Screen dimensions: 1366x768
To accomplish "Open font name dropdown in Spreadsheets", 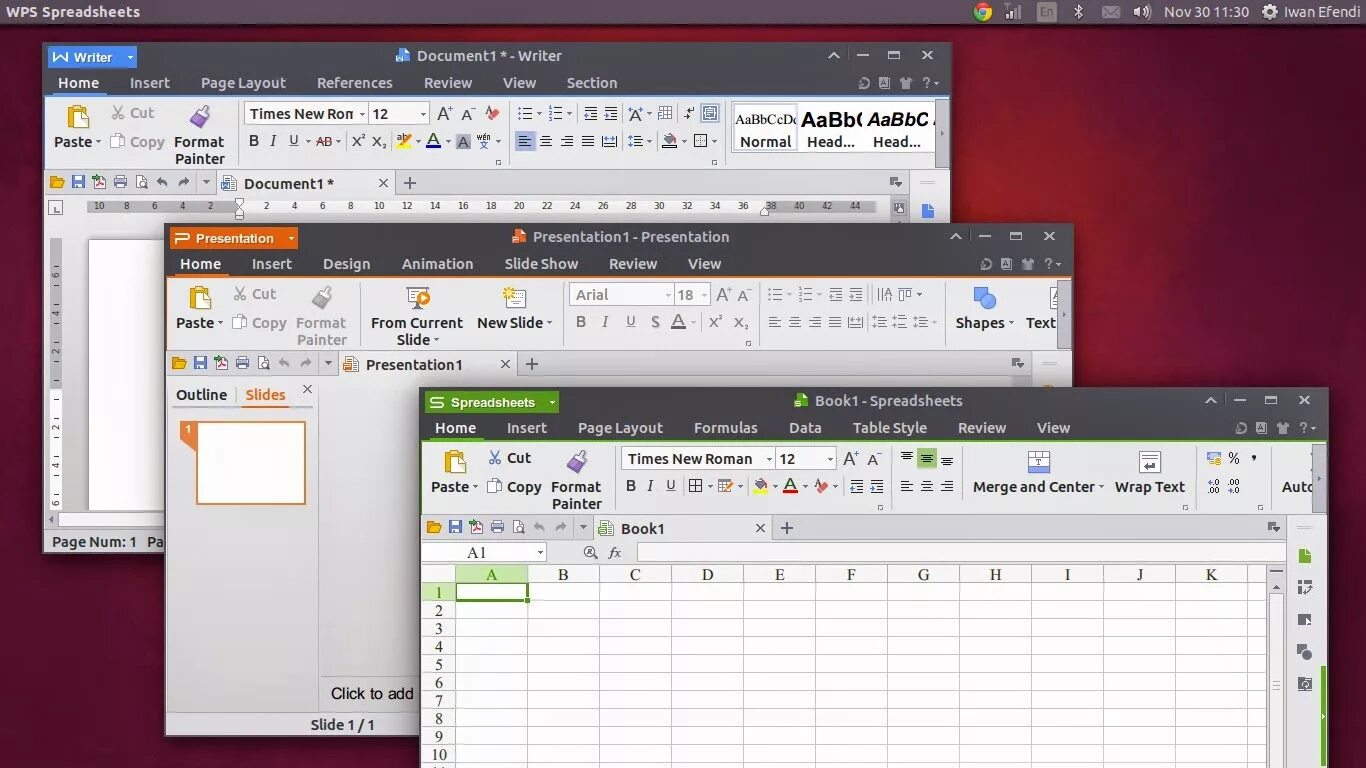I will 769,459.
